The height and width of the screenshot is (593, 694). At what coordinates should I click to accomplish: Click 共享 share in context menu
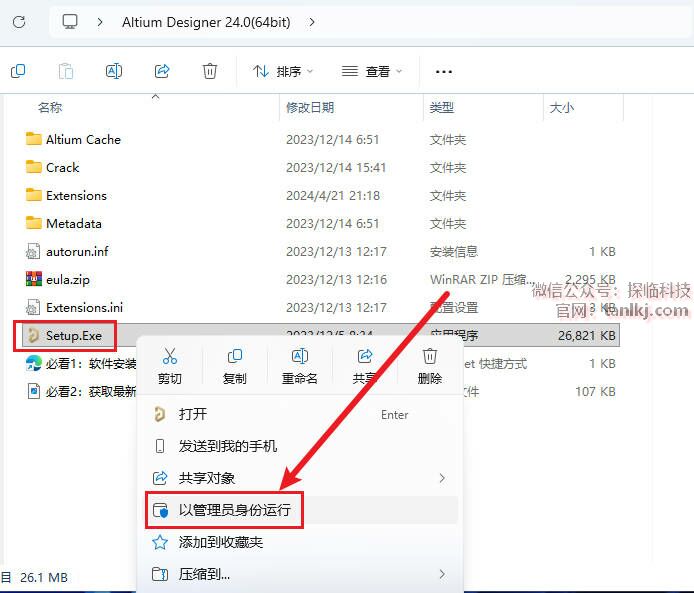pos(365,366)
